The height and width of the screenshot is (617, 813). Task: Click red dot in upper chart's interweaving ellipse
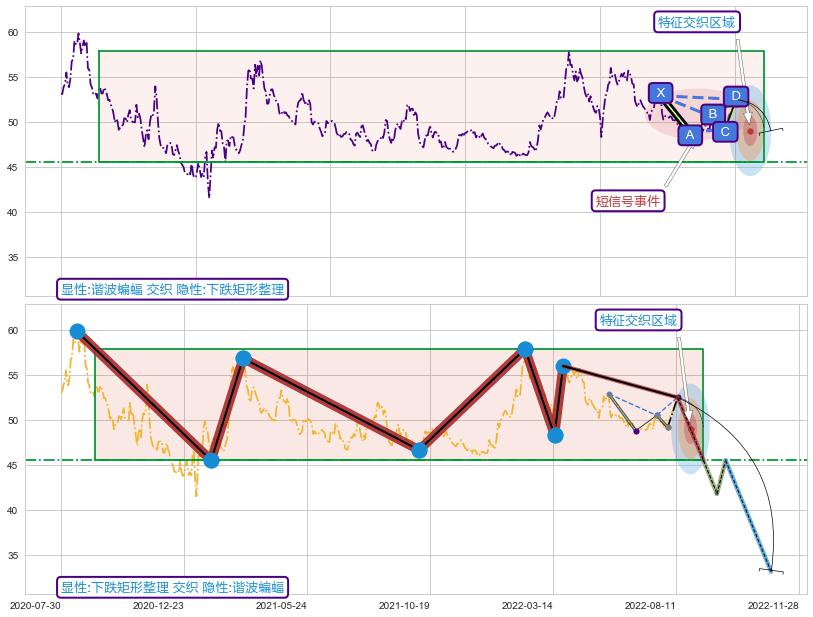click(x=750, y=131)
